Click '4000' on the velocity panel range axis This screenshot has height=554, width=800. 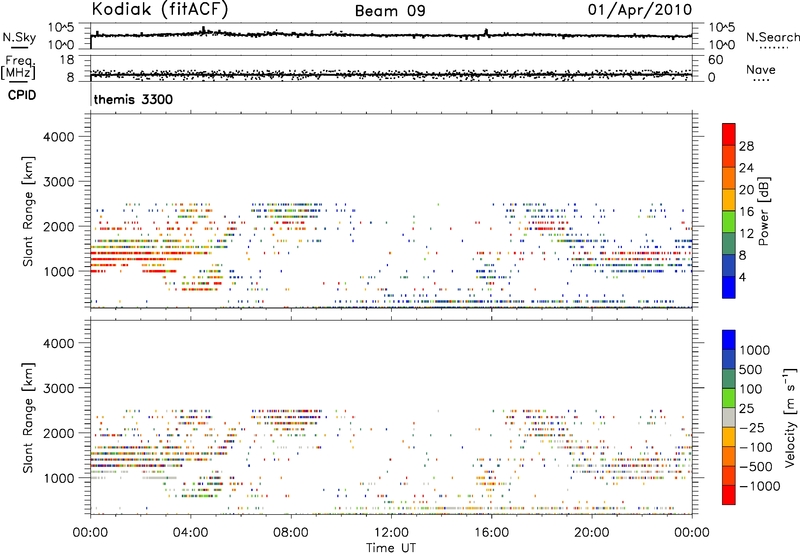(x=58, y=343)
